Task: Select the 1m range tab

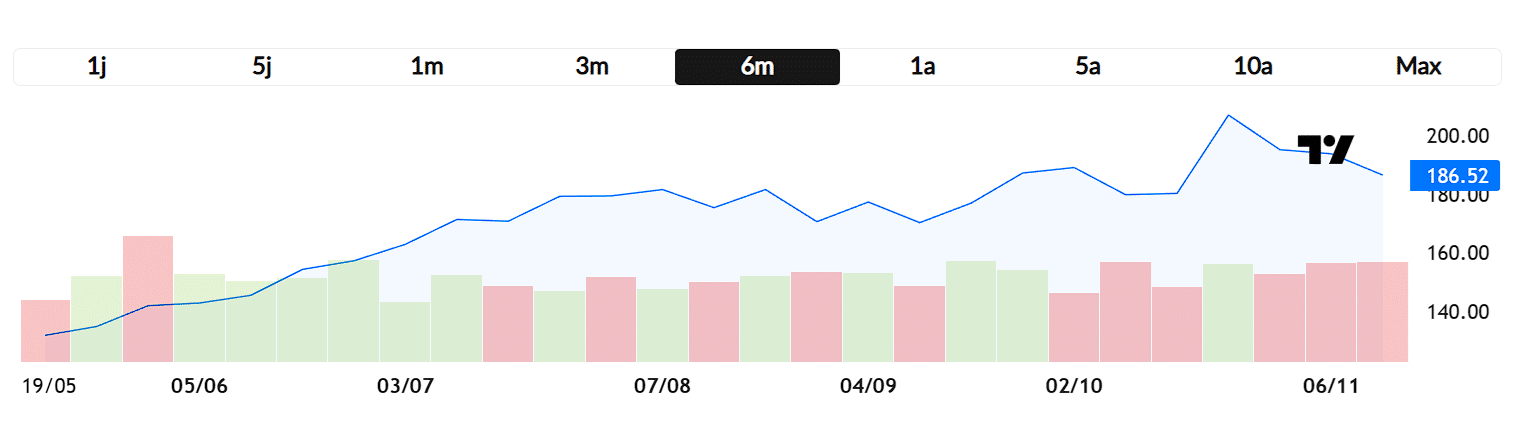Action: (x=427, y=67)
